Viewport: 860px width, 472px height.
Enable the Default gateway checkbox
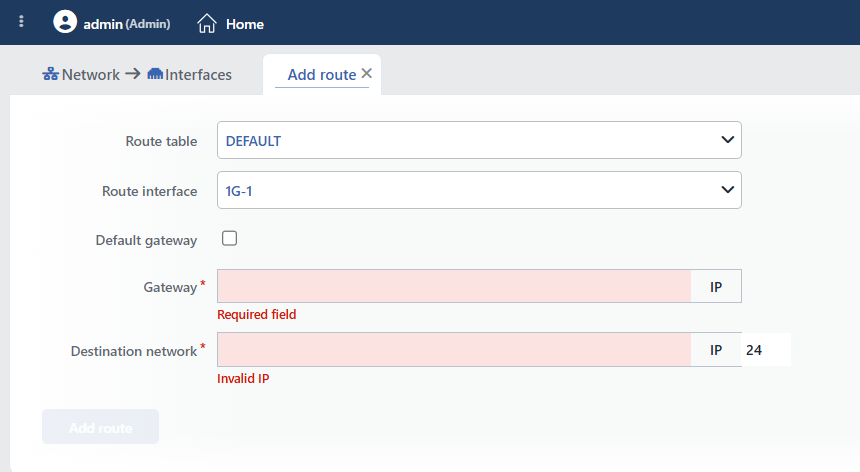pos(229,238)
